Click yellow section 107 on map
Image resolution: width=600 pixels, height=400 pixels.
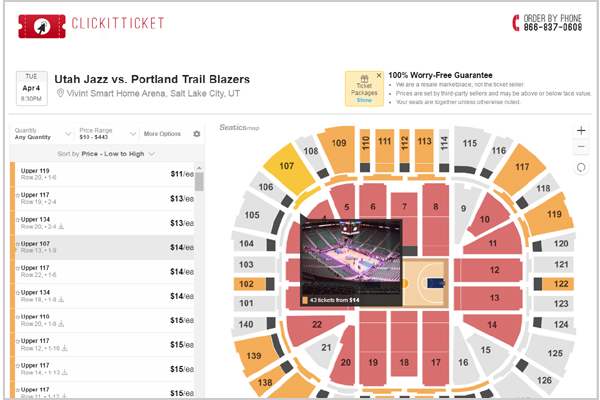[x=287, y=167]
